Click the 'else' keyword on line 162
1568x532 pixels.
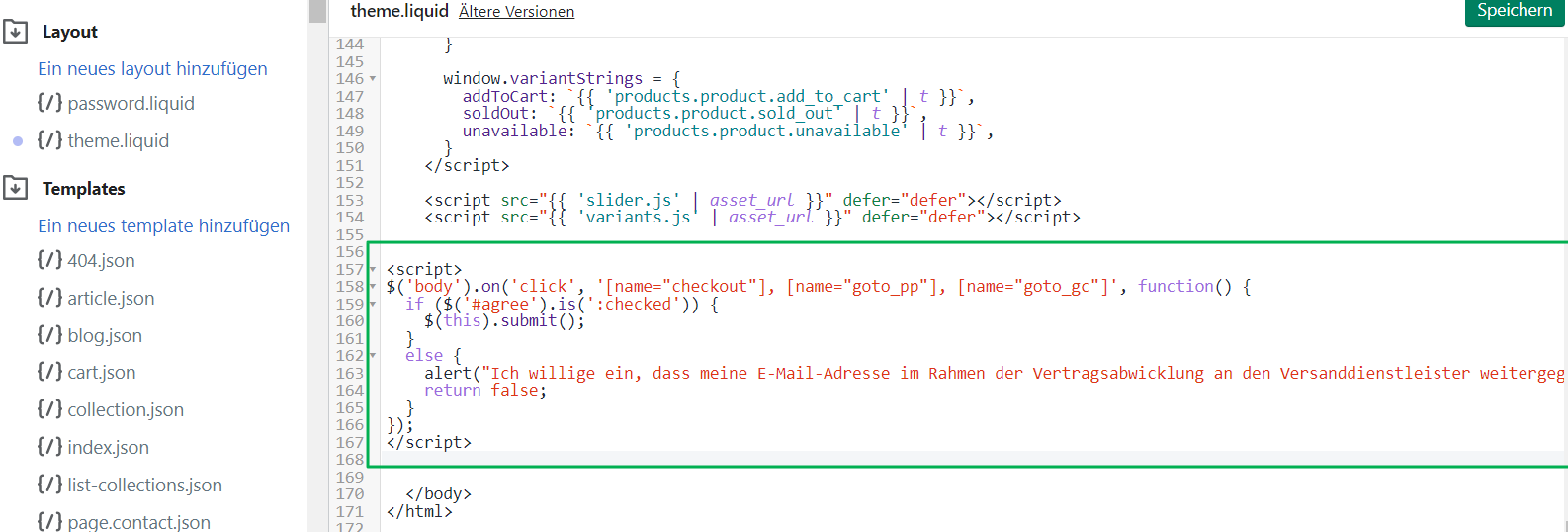424,355
